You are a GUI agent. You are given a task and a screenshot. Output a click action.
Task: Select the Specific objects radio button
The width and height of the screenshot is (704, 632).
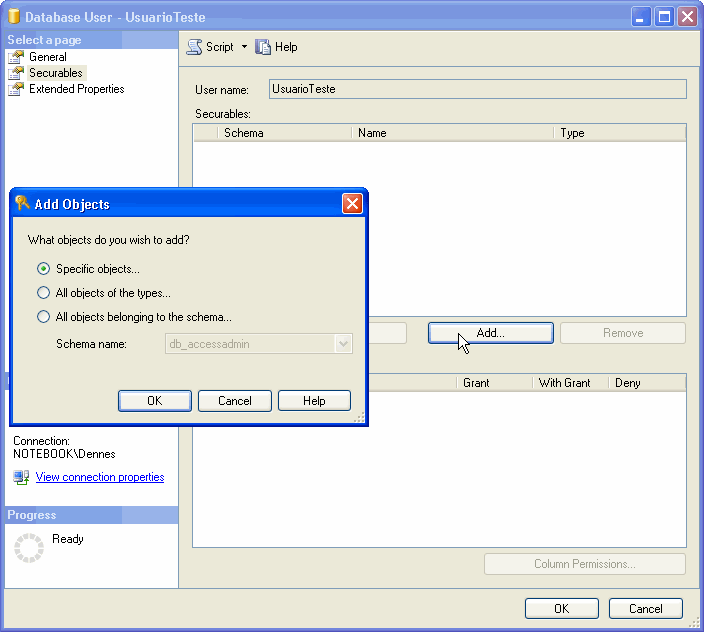[x=43, y=269]
